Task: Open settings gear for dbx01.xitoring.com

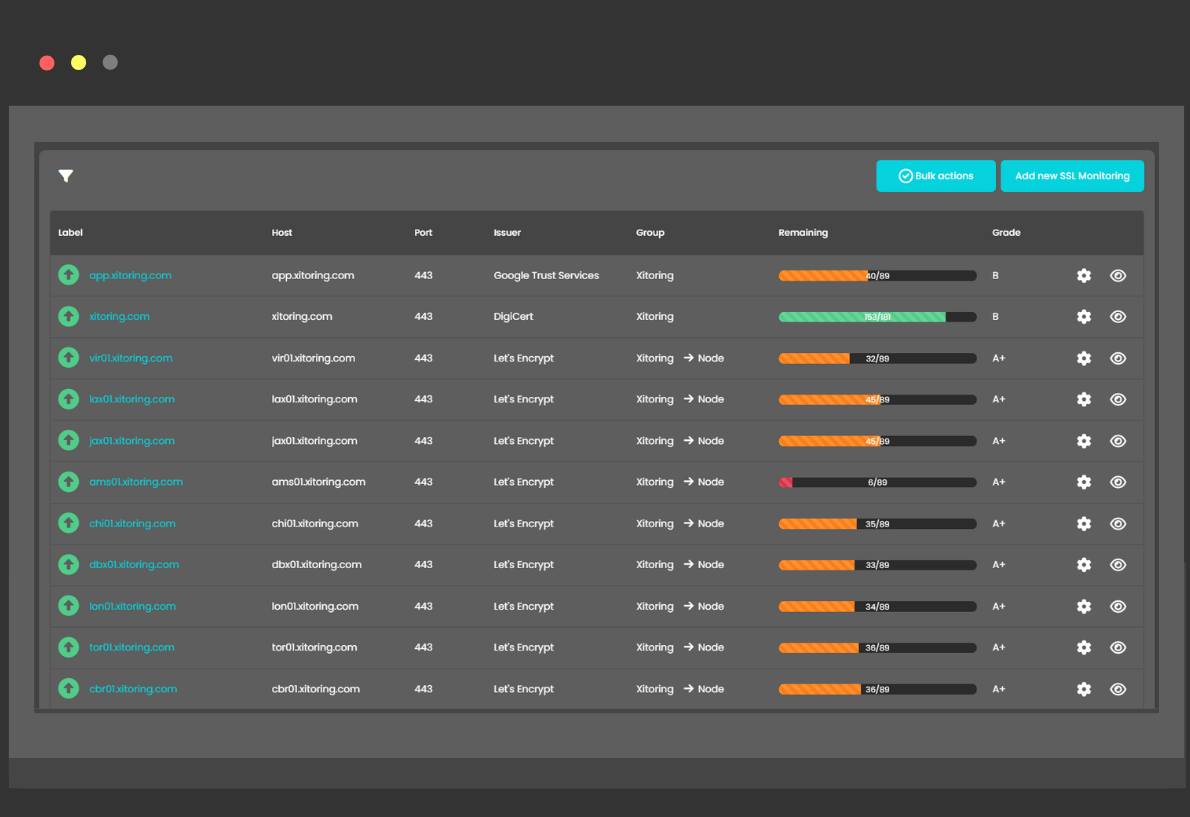Action: pos(1084,564)
